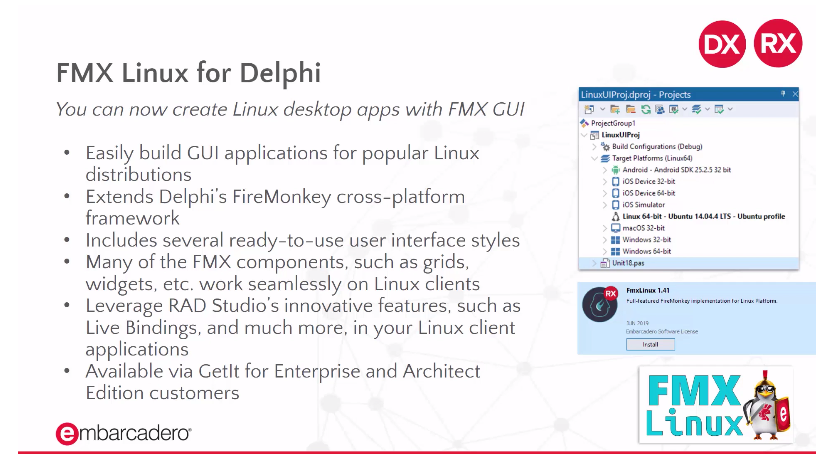Pin the Projects panel with the pushpin

click(x=783, y=94)
